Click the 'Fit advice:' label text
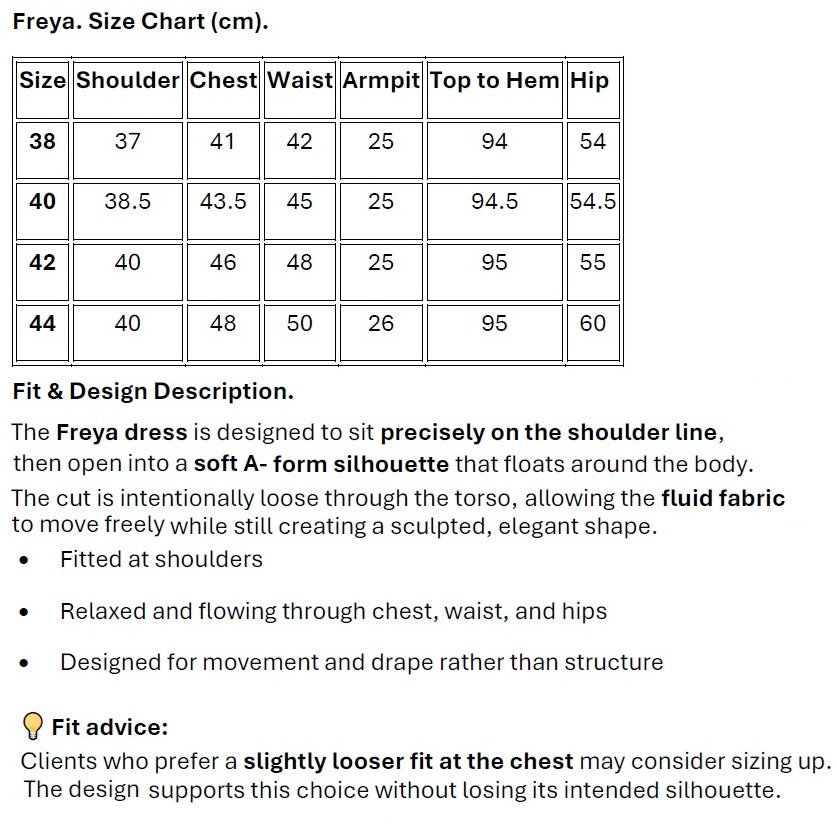 point(110,727)
